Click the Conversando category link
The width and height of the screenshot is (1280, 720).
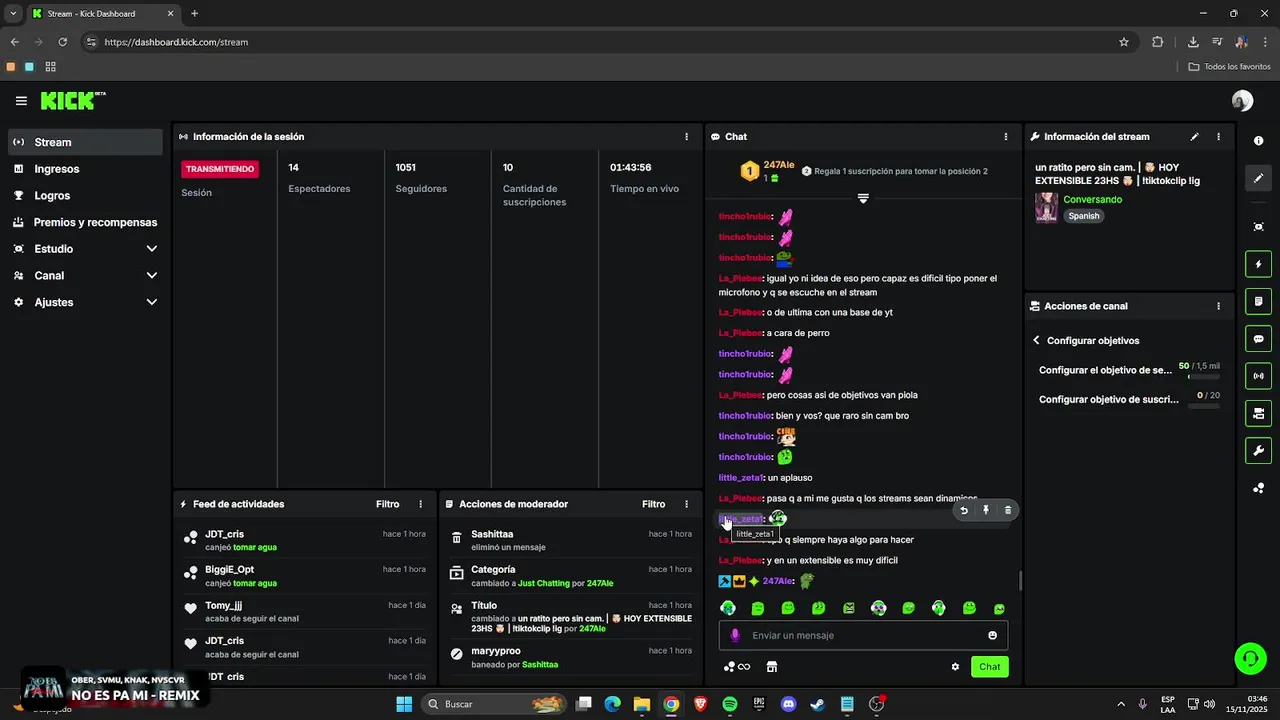pos(1092,200)
